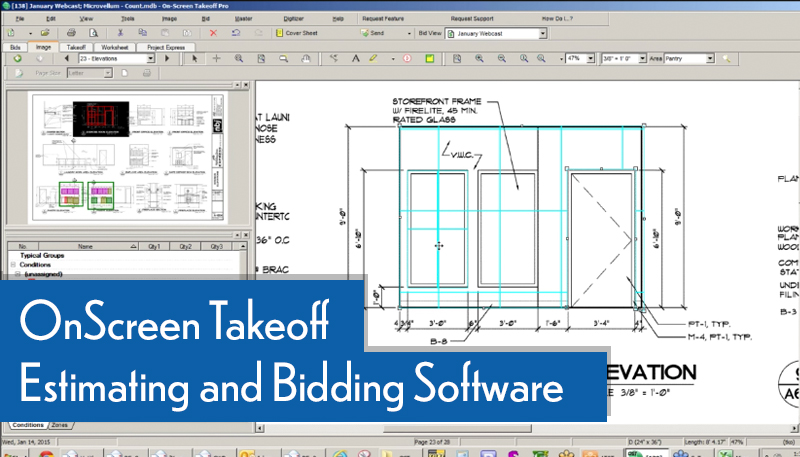The image size is (800, 457).
Task: Click the zoom in magnifier icon
Action: coord(479,59)
